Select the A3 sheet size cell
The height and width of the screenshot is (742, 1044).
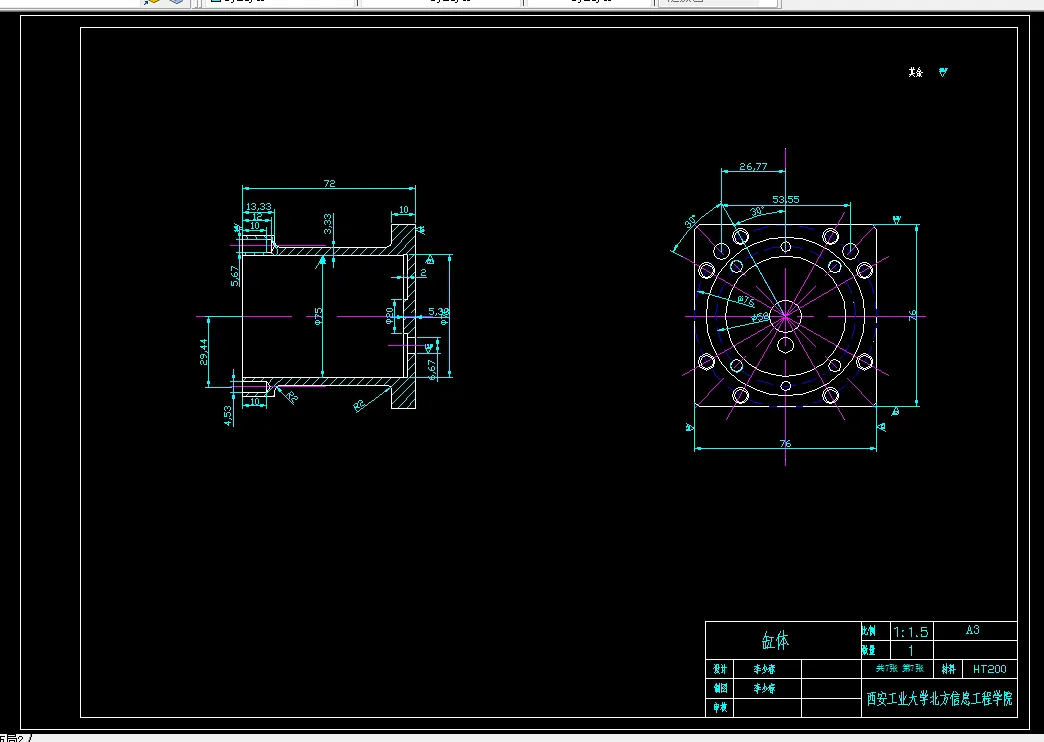point(973,629)
